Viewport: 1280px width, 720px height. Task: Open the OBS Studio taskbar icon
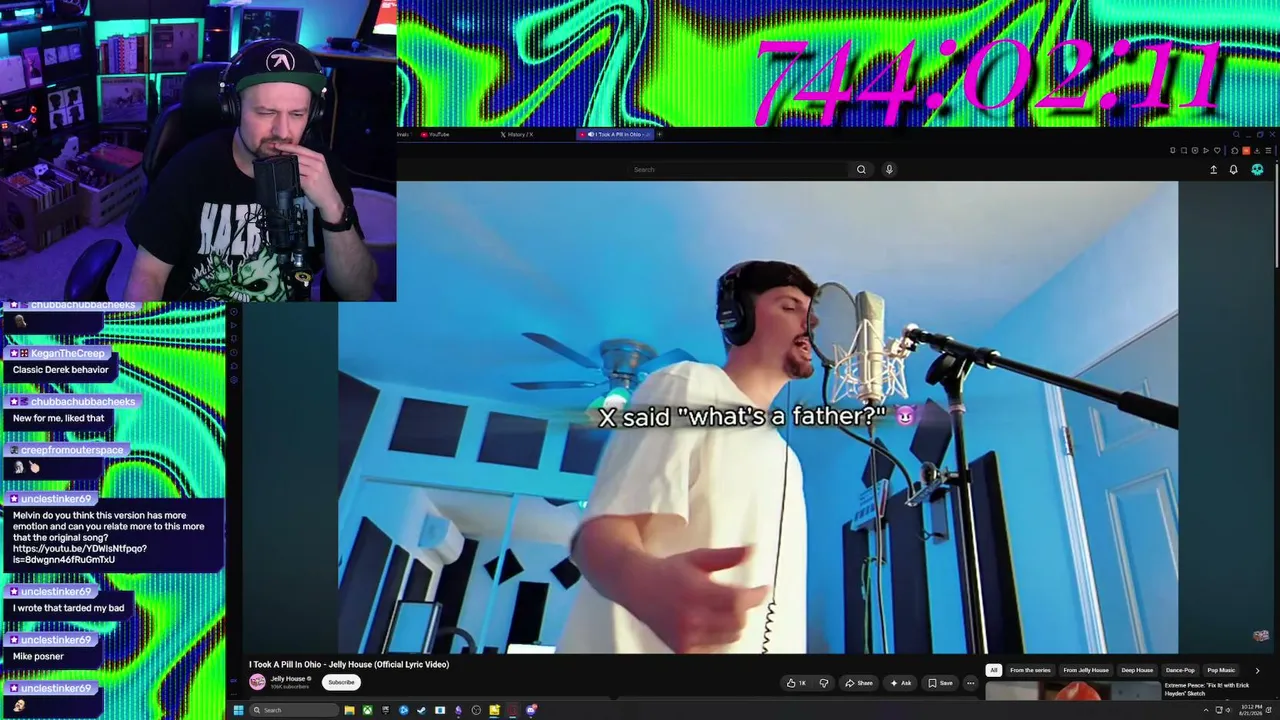pos(476,710)
